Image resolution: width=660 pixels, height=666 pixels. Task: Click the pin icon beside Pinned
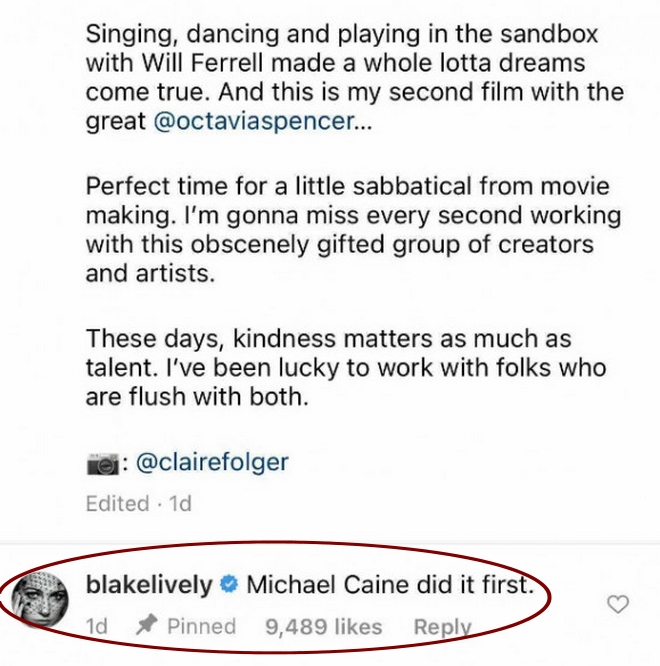pos(146,627)
